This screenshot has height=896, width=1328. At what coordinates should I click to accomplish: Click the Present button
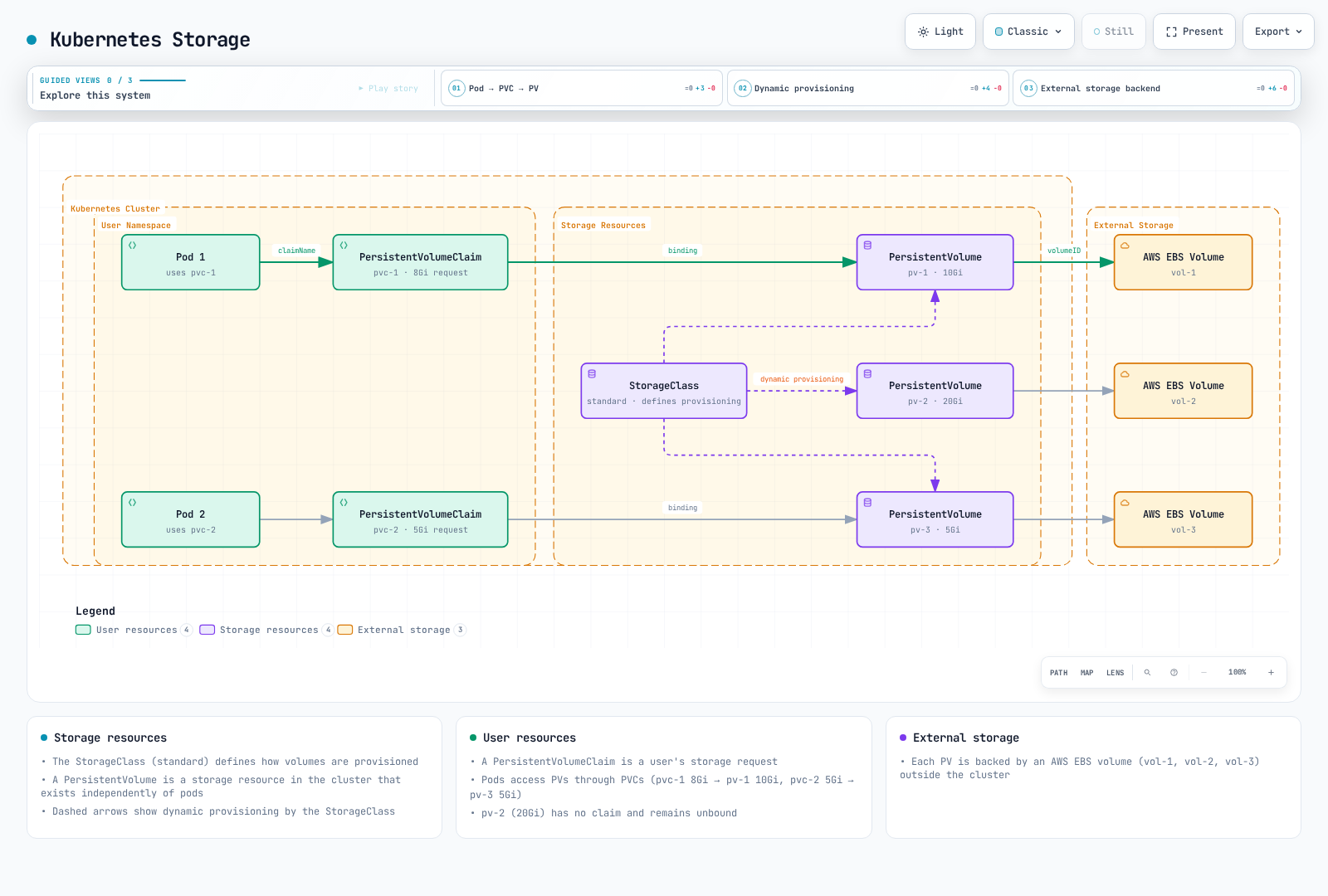pos(1194,32)
